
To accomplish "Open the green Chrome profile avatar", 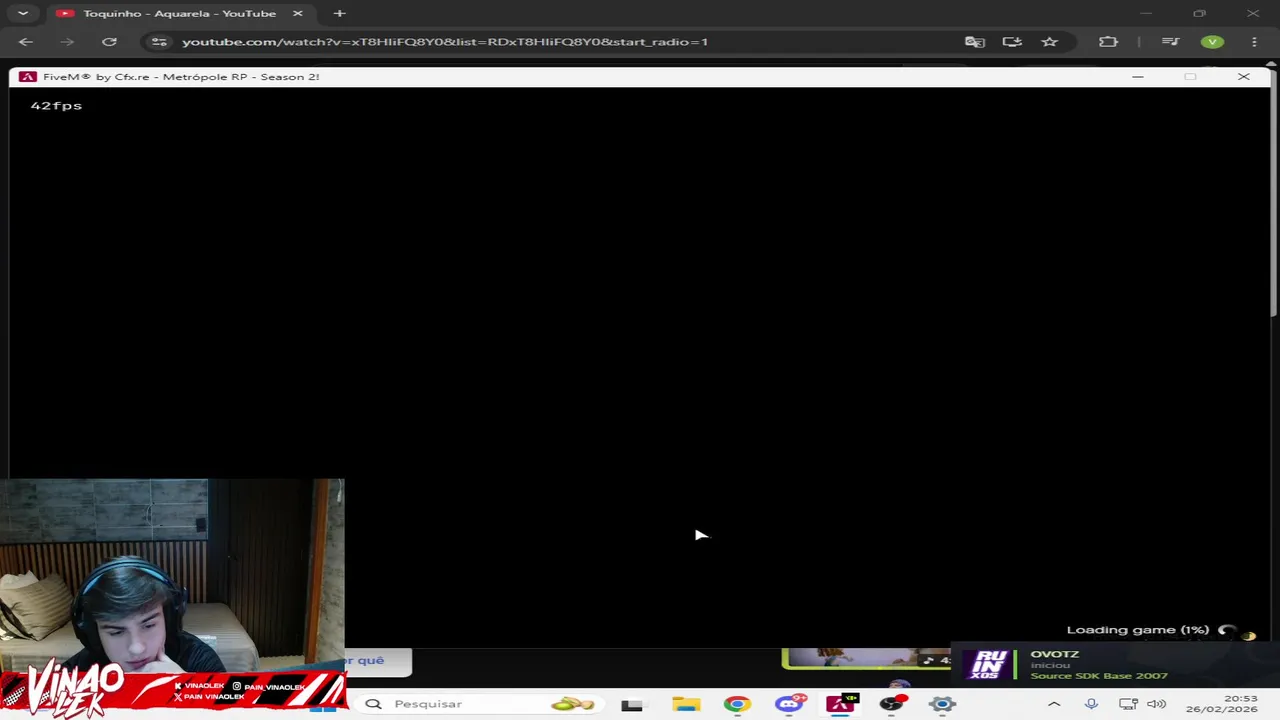I will (1212, 42).
